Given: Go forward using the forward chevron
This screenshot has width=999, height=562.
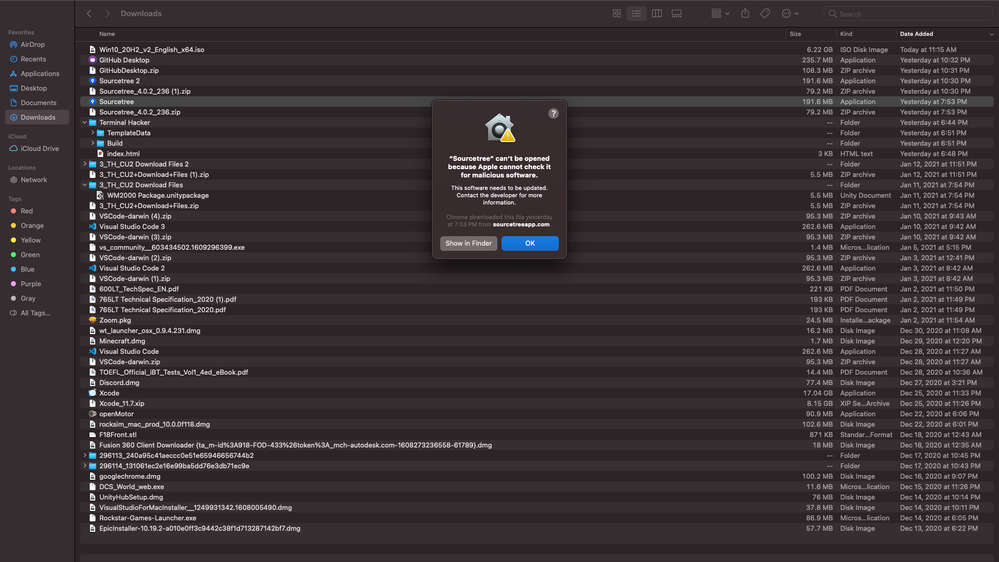Looking at the screenshot, I should click(x=107, y=13).
